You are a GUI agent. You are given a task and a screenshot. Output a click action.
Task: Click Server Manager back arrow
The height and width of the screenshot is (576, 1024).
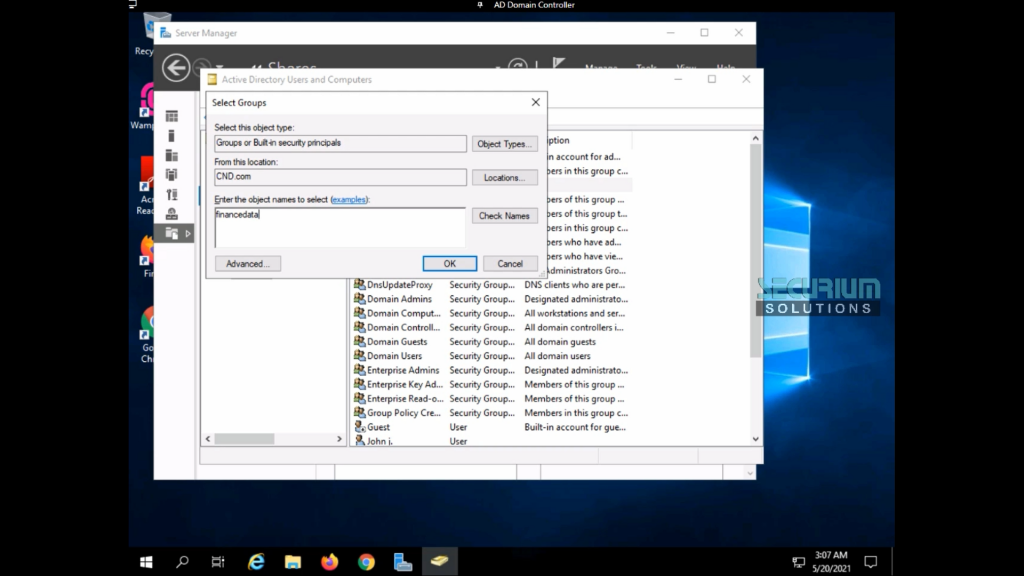coord(176,68)
